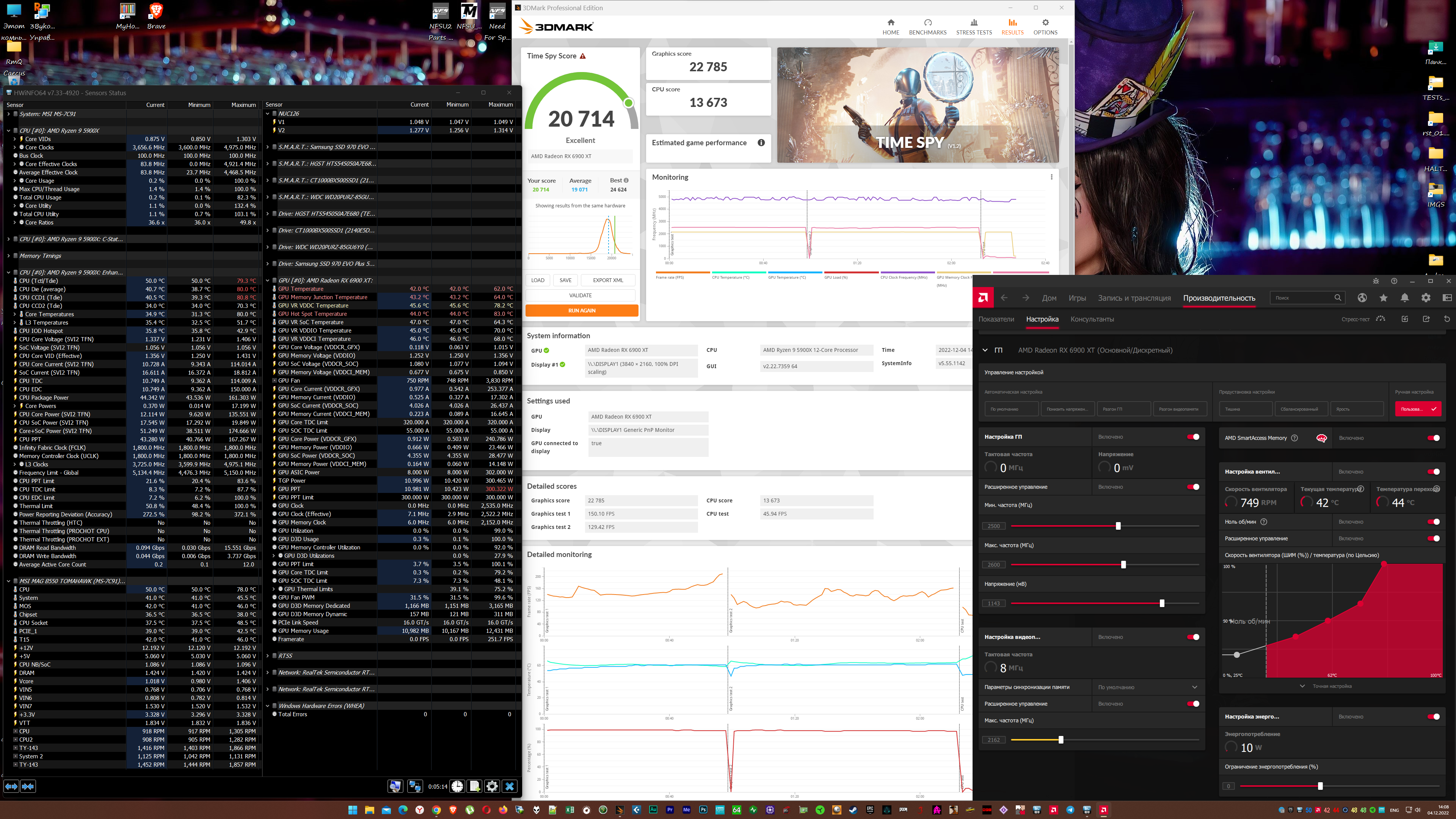
Task: Click RUN AGAIN button in 3DMark
Action: (x=582, y=310)
